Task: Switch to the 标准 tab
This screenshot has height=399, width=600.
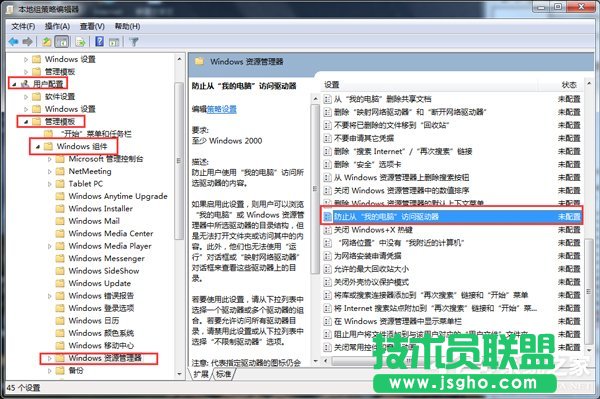Action: (x=223, y=374)
